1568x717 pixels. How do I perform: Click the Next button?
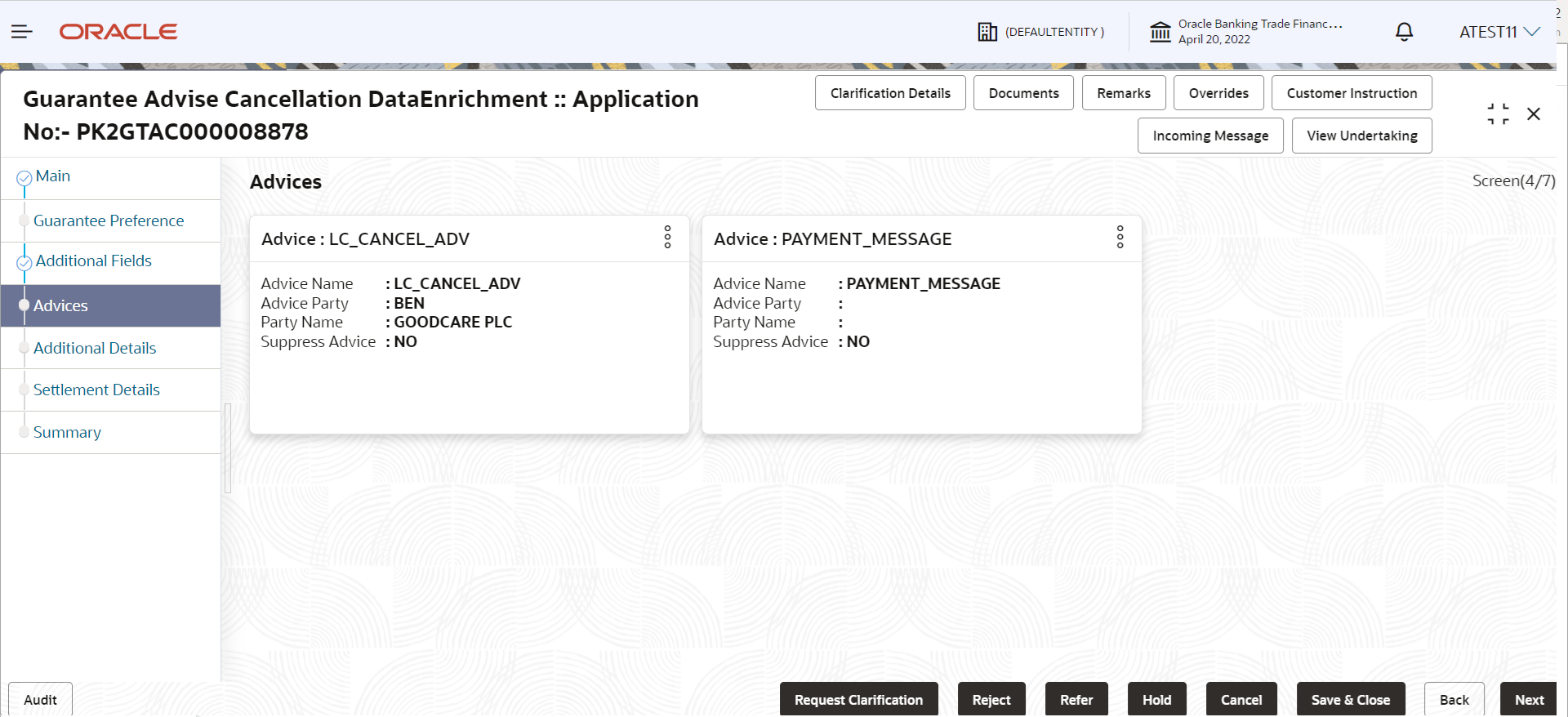1529,700
